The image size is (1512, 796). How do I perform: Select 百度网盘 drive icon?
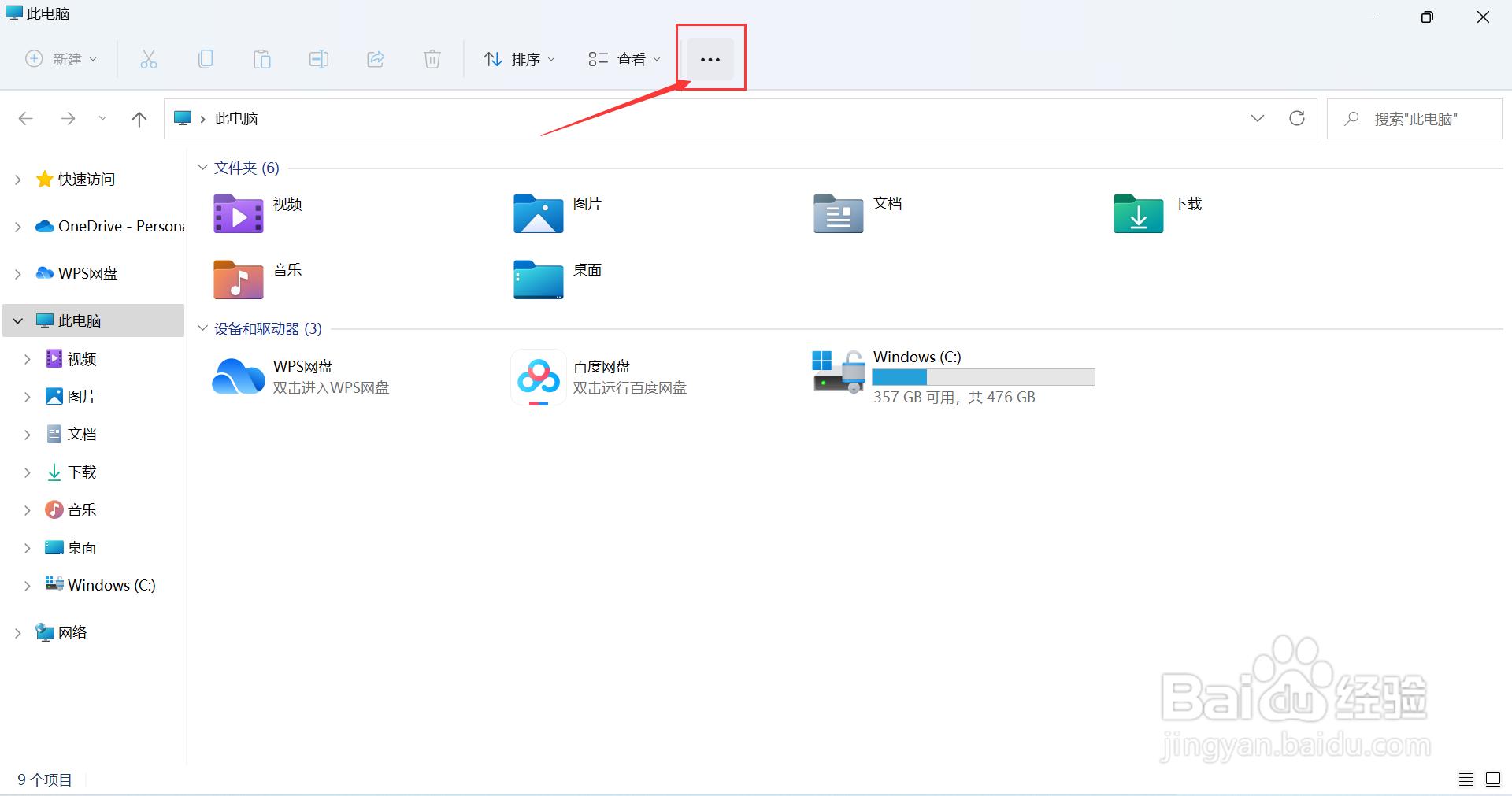(539, 377)
